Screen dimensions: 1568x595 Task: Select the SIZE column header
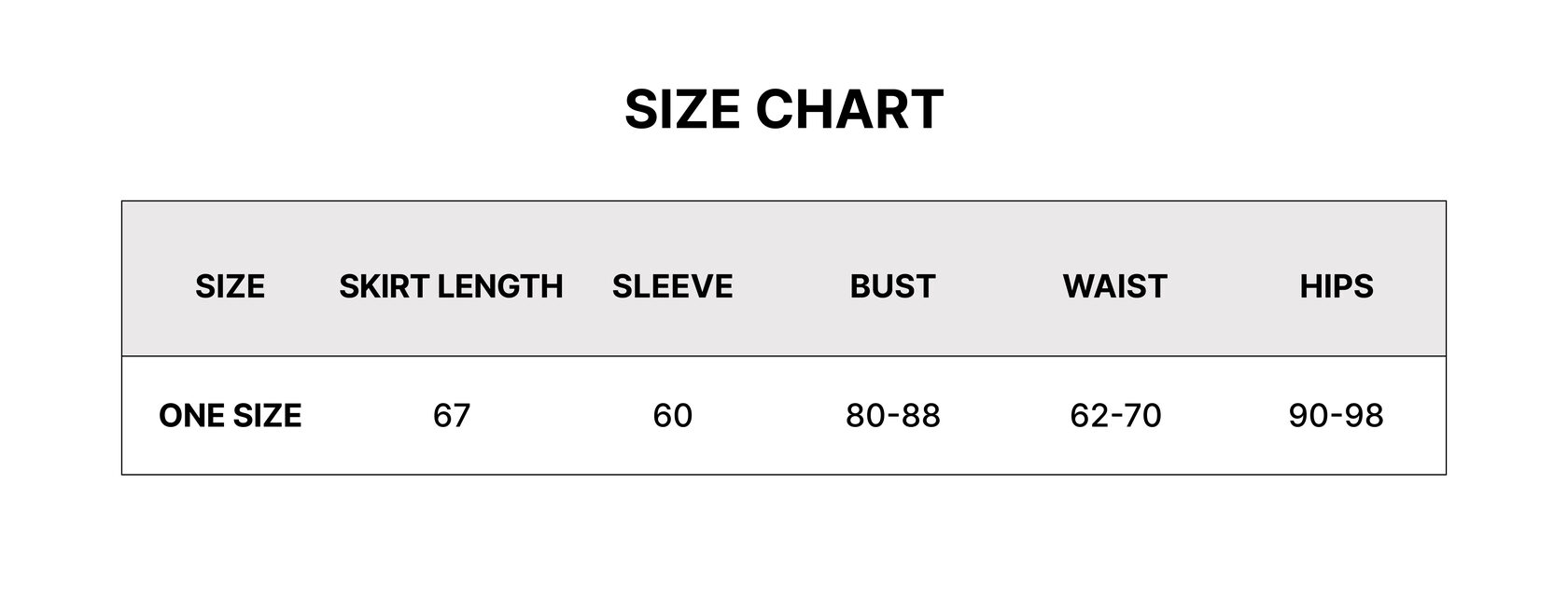[x=230, y=286]
